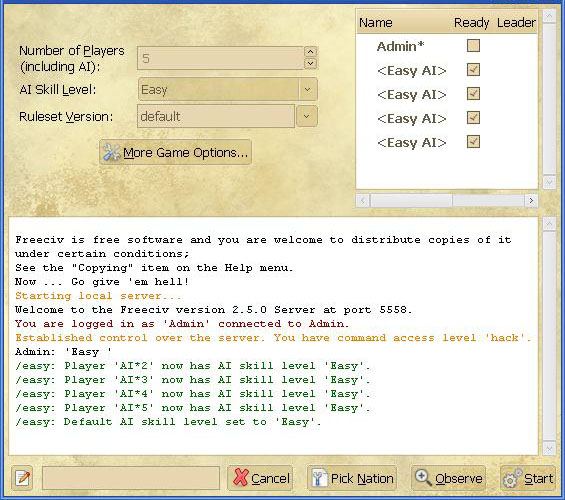Click the red X Cancel icon
Viewport: 565px width, 500px height.
click(241, 477)
